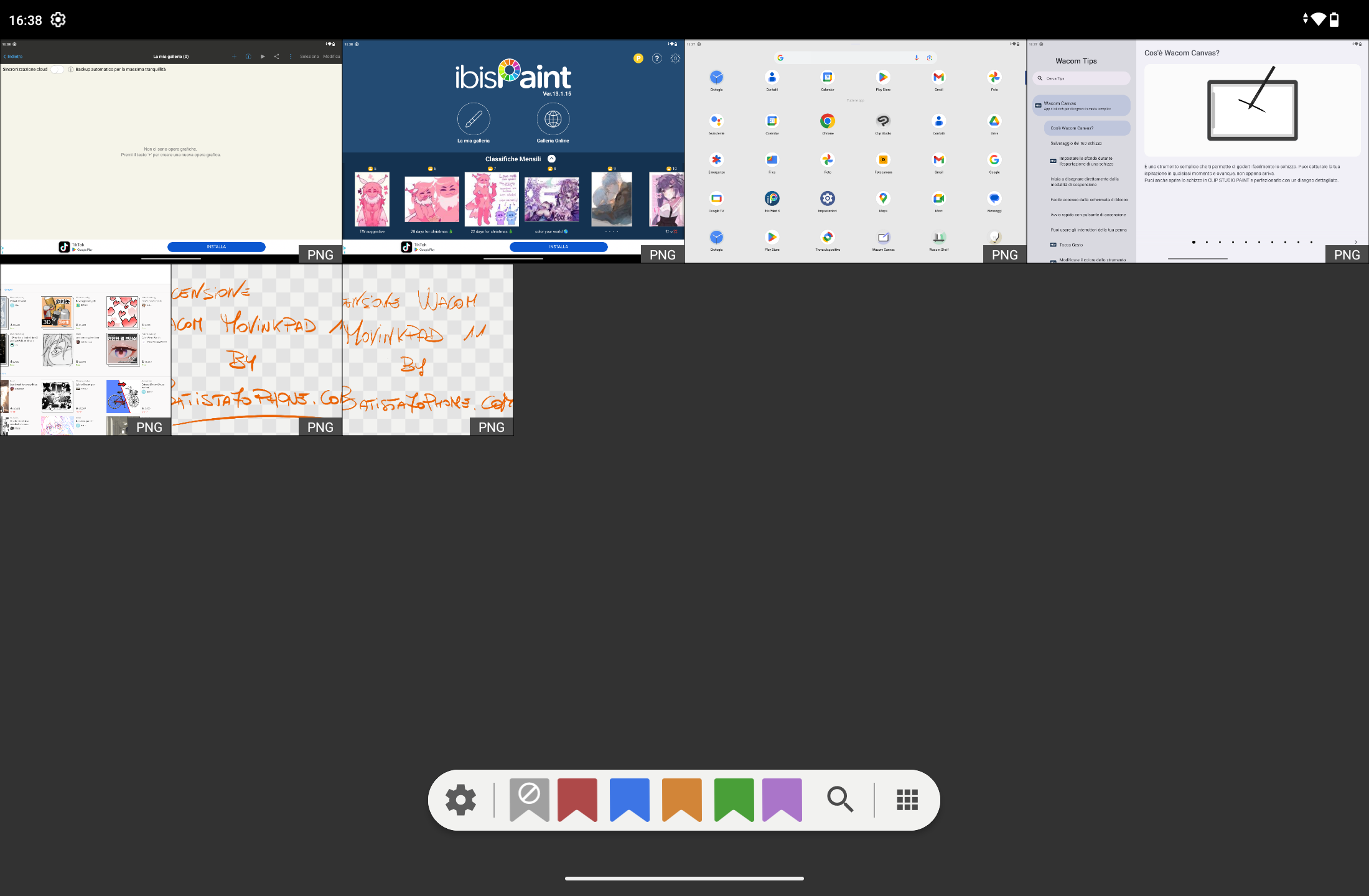
Task: Open the magnifier search icon
Action: point(839,800)
